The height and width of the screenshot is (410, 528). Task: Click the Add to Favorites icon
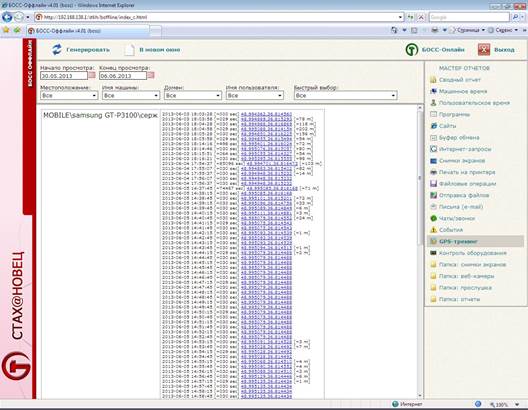17,30
